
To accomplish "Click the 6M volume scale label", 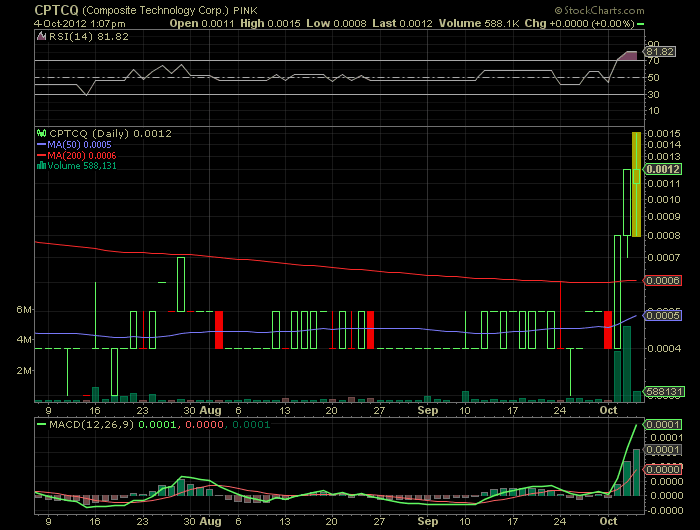I will (x=24, y=309).
